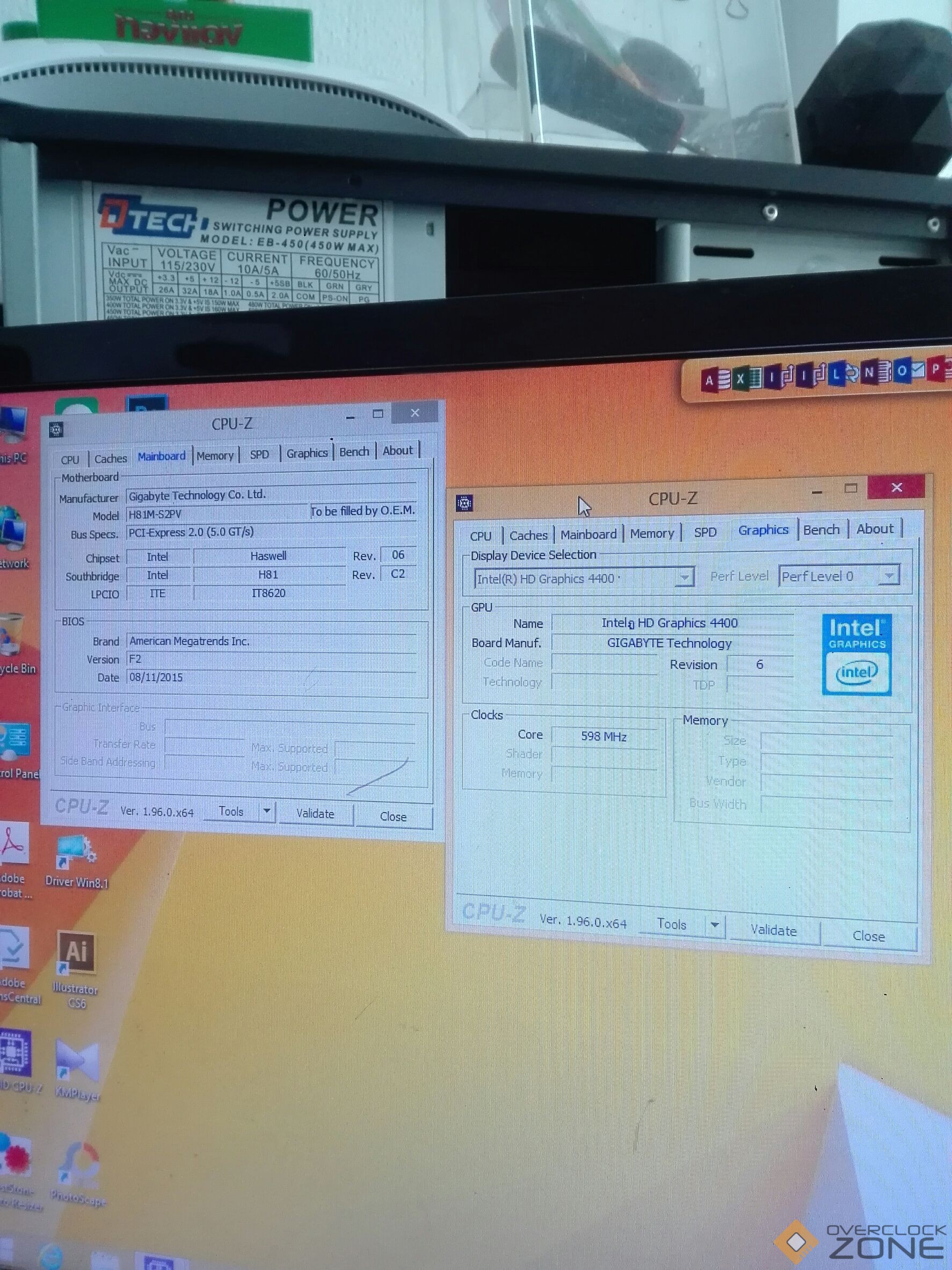
Task: Click the Gigabyte Technology Co. Ltd. manufacturer field
Action: point(271,494)
